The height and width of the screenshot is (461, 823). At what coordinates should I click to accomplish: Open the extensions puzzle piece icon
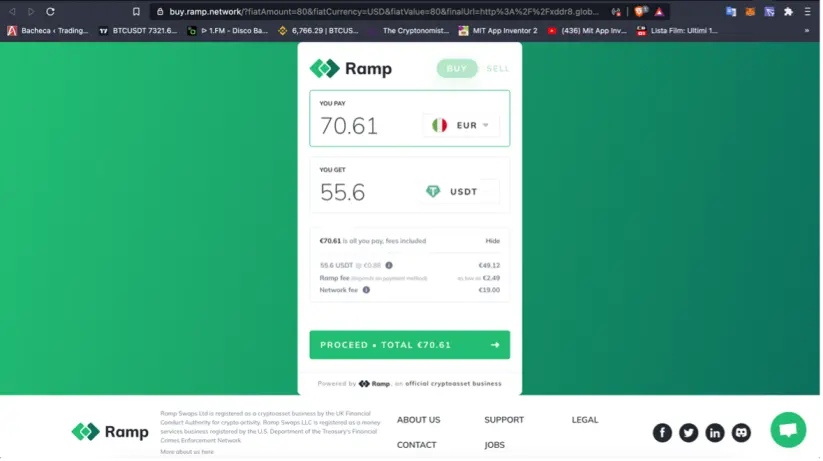[x=788, y=11]
